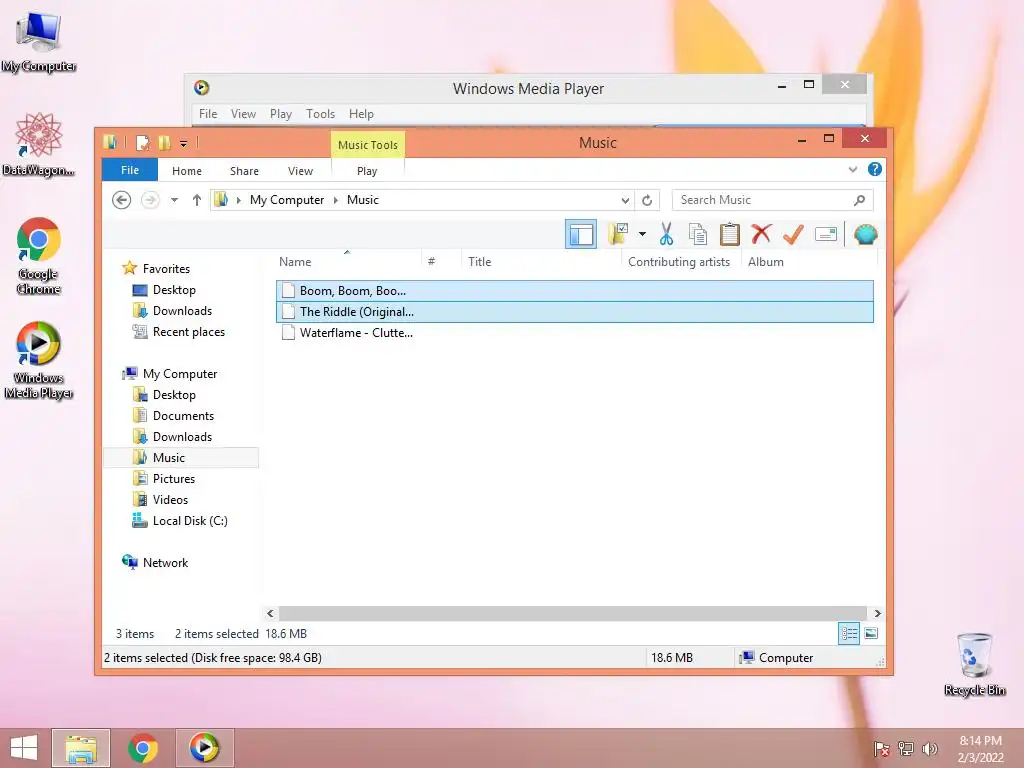Screen dimensions: 1024x768
Task: Open Recent places in navigation pane
Action: click(189, 332)
